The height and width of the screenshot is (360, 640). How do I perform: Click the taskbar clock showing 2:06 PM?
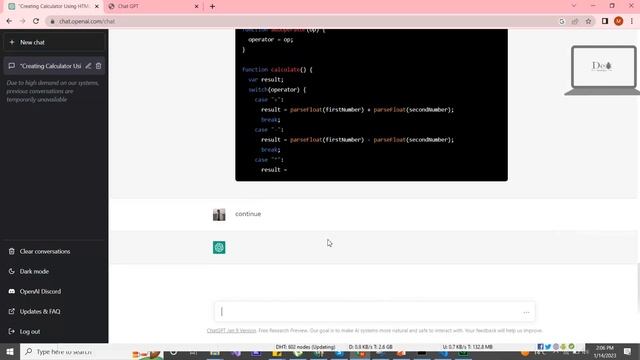[x=604, y=351]
